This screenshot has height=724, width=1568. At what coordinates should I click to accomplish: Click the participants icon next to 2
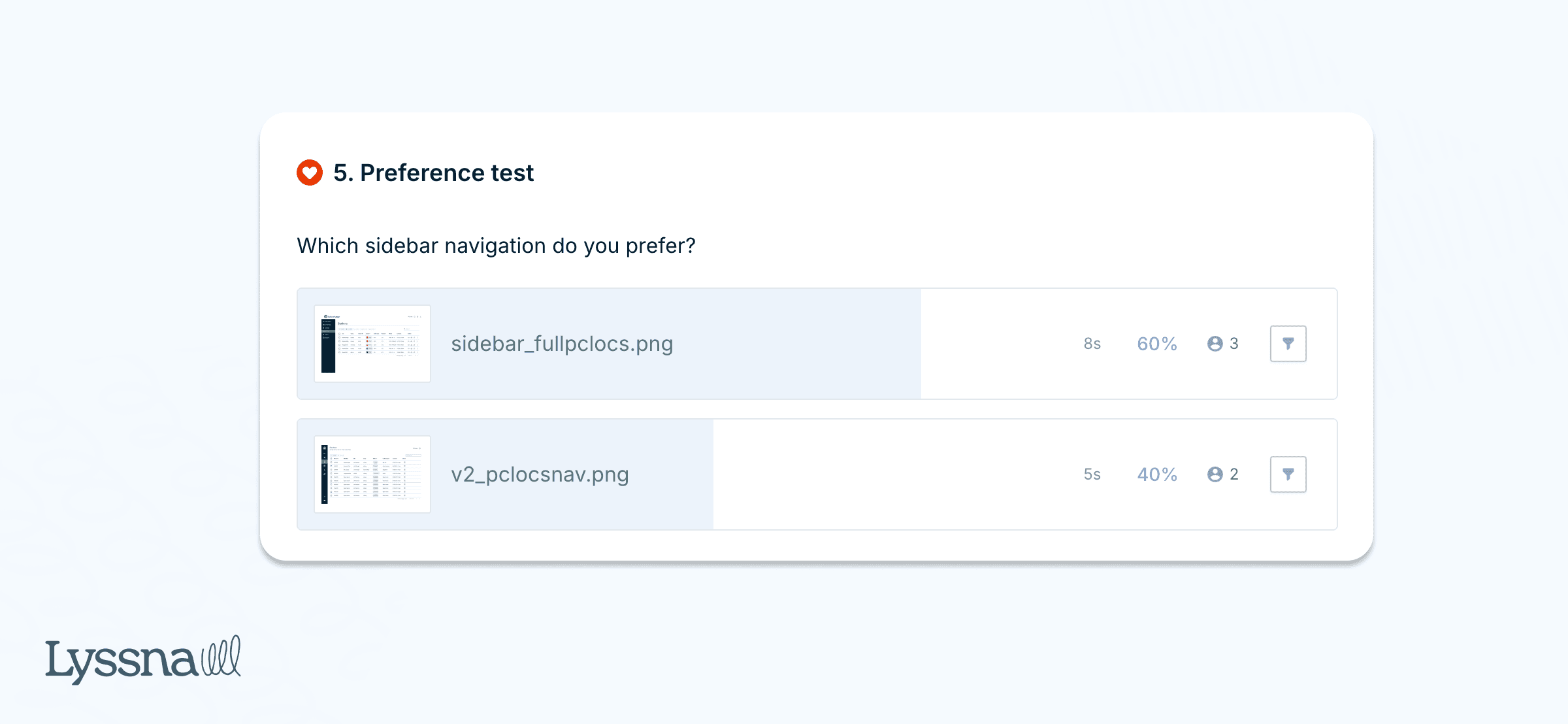(x=1214, y=474)
